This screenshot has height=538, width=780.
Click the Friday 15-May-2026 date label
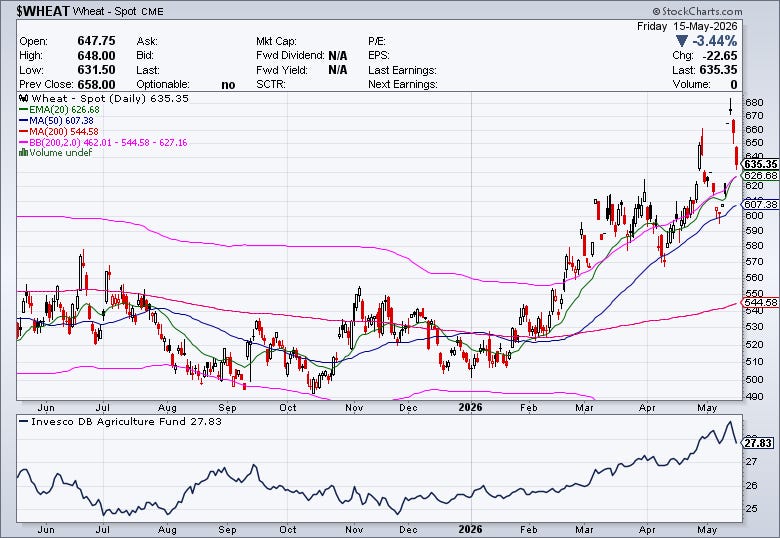pos(687,26)
